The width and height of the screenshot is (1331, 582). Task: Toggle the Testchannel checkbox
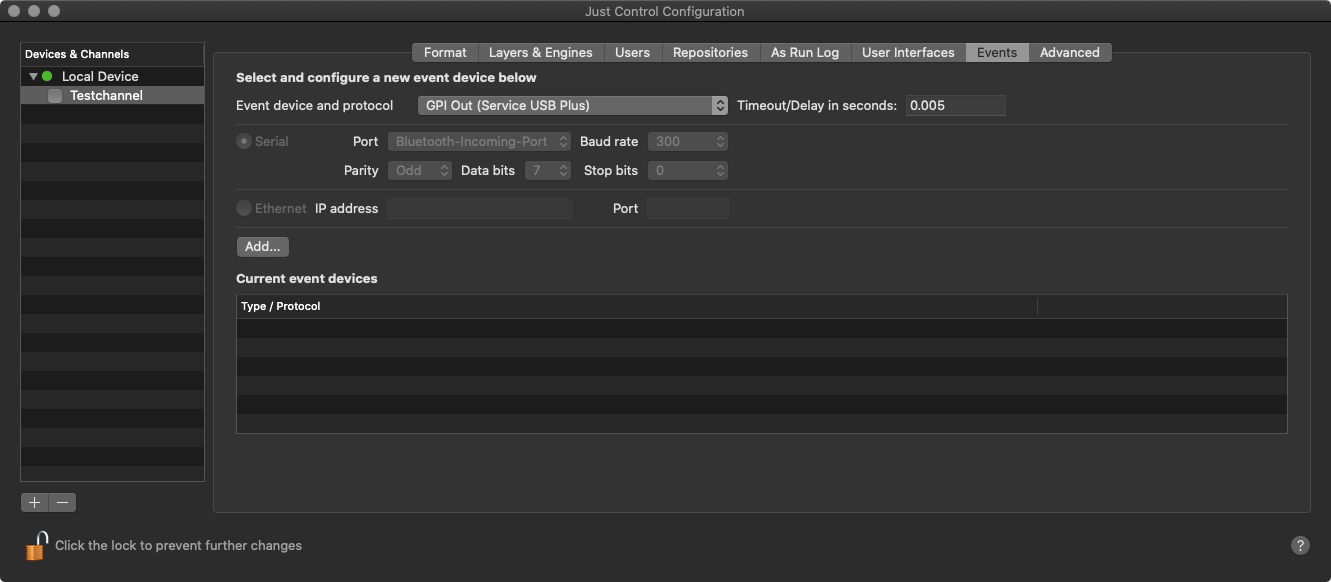55,96
